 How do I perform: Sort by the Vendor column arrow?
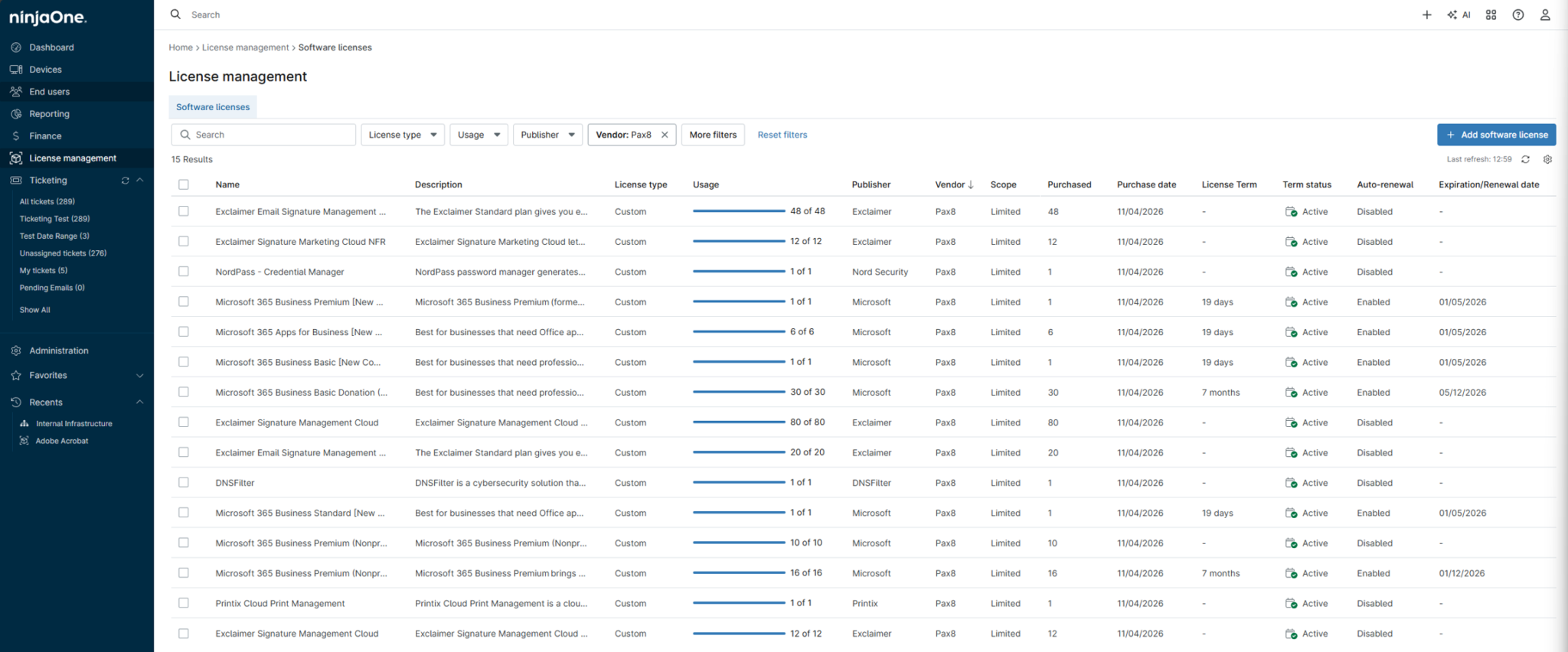click(971, 184)
